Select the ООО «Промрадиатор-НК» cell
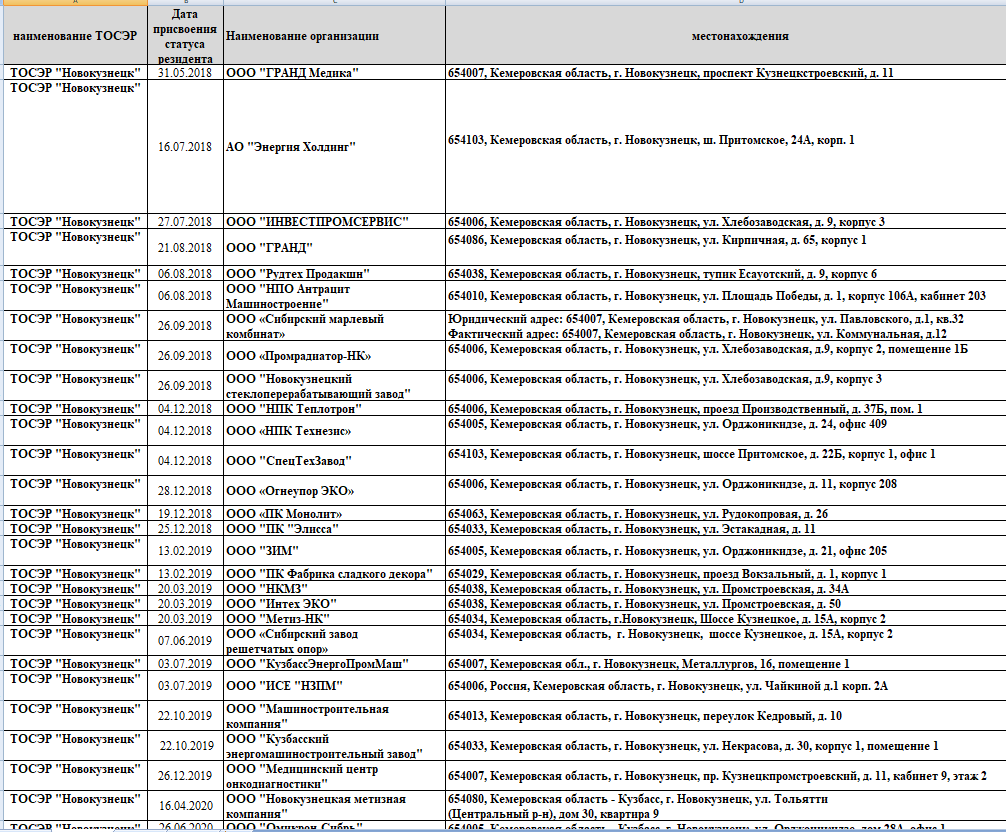The width and height of the screenshot is (1006, 832). point(334,356)
